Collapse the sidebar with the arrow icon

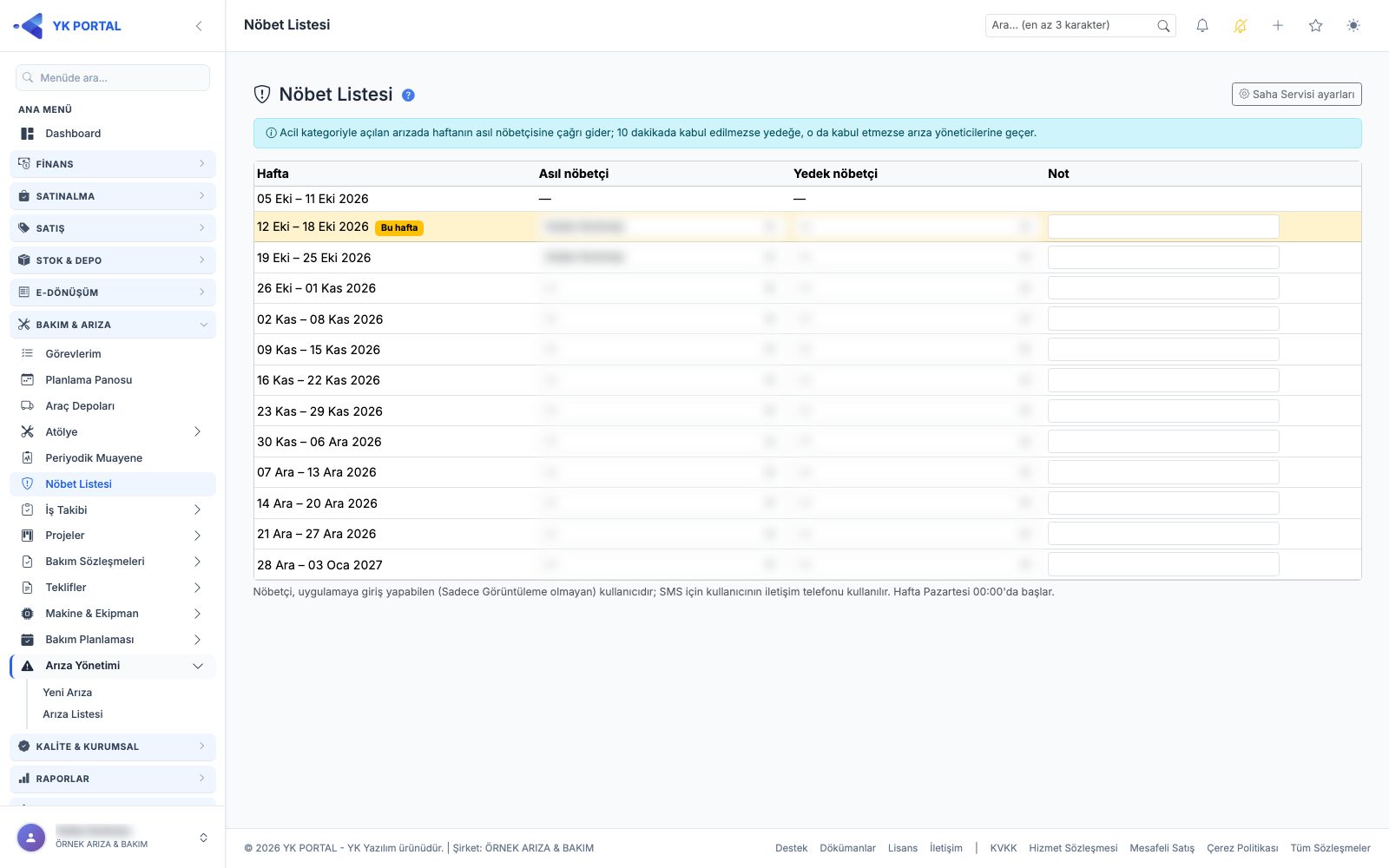[199, 26]
